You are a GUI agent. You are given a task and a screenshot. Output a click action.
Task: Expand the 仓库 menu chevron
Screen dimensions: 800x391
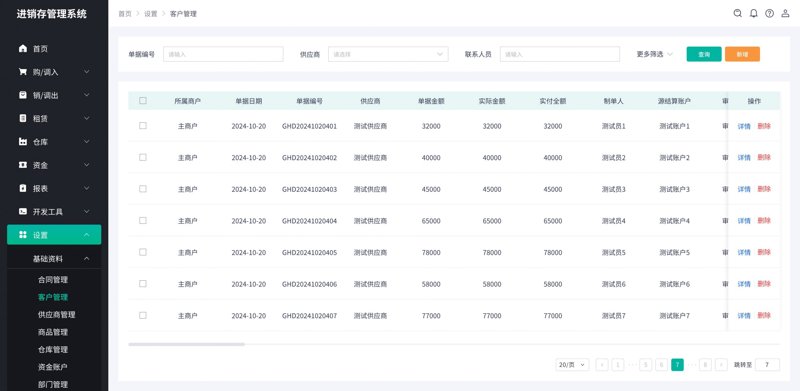coord(87,142)
